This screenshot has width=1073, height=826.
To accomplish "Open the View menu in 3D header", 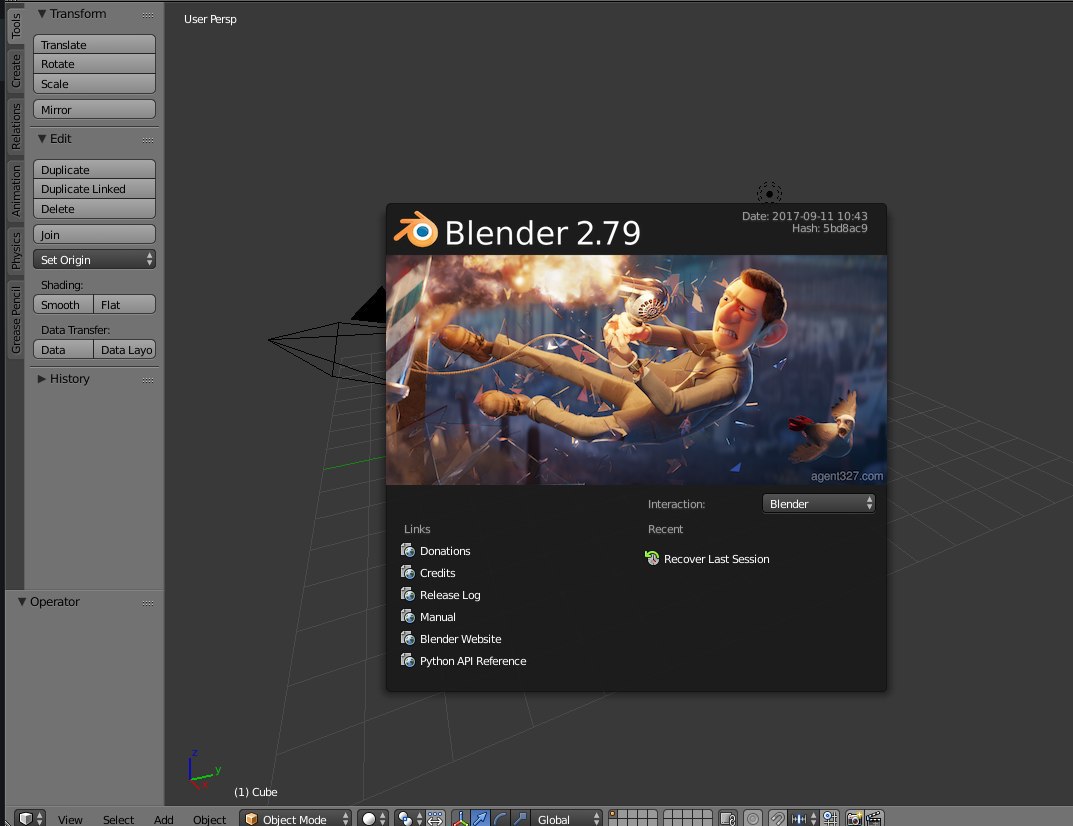I will (70, 819).
